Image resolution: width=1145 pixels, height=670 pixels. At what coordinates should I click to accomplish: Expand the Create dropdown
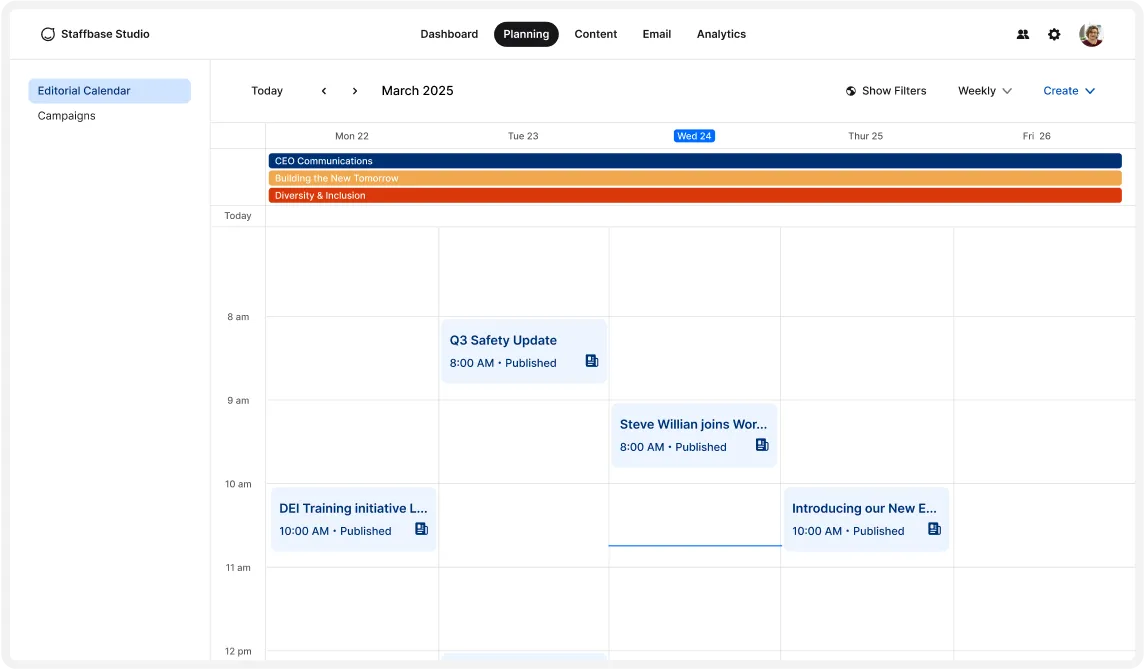click(x=1068, y=90)
